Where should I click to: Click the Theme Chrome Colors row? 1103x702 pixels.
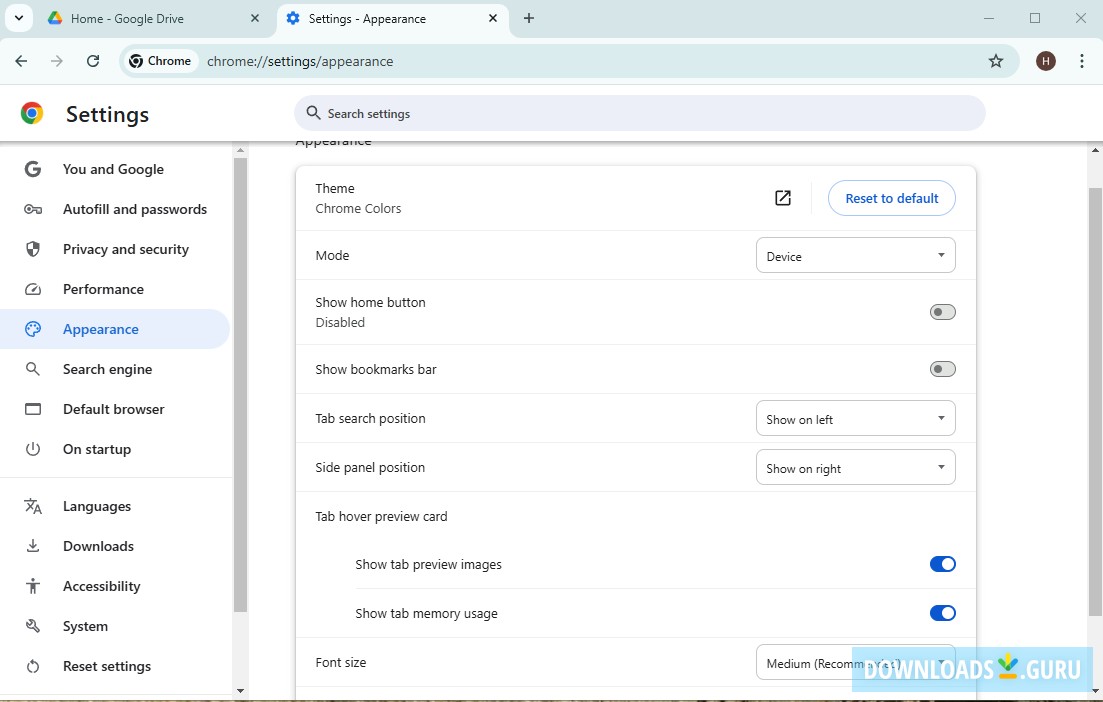tap(636, 198)
